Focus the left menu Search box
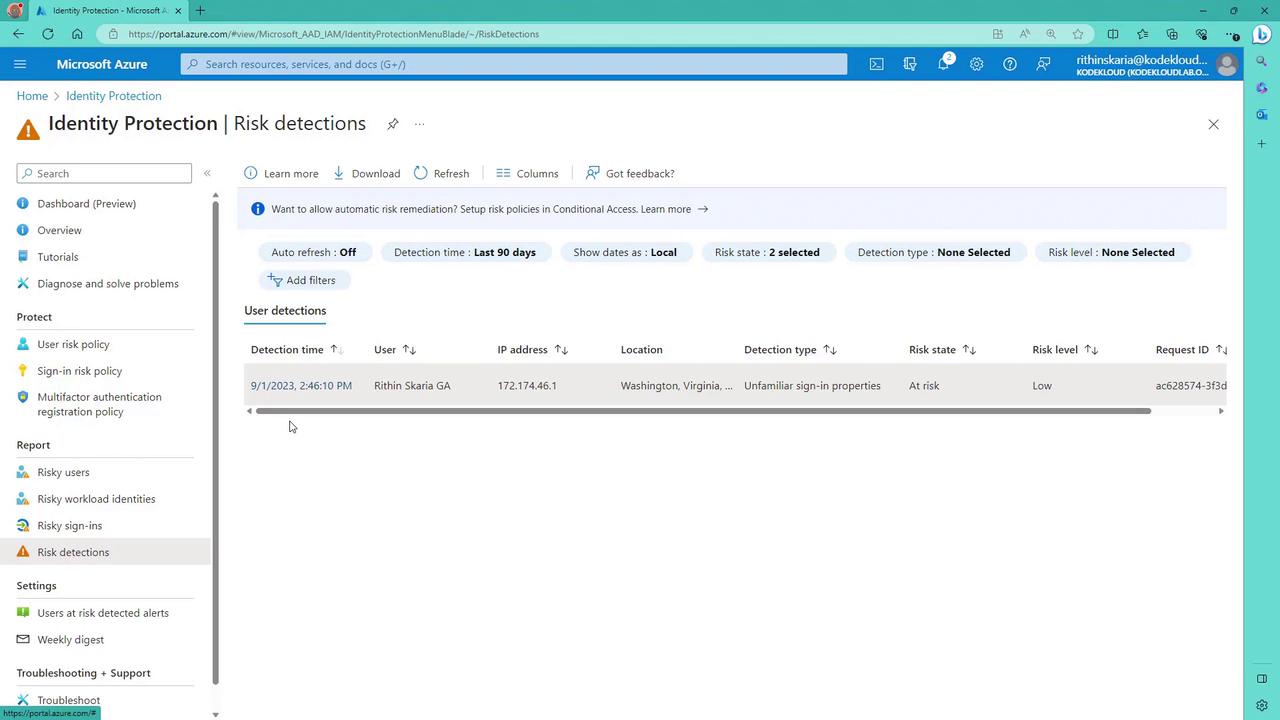 (104, 173)
